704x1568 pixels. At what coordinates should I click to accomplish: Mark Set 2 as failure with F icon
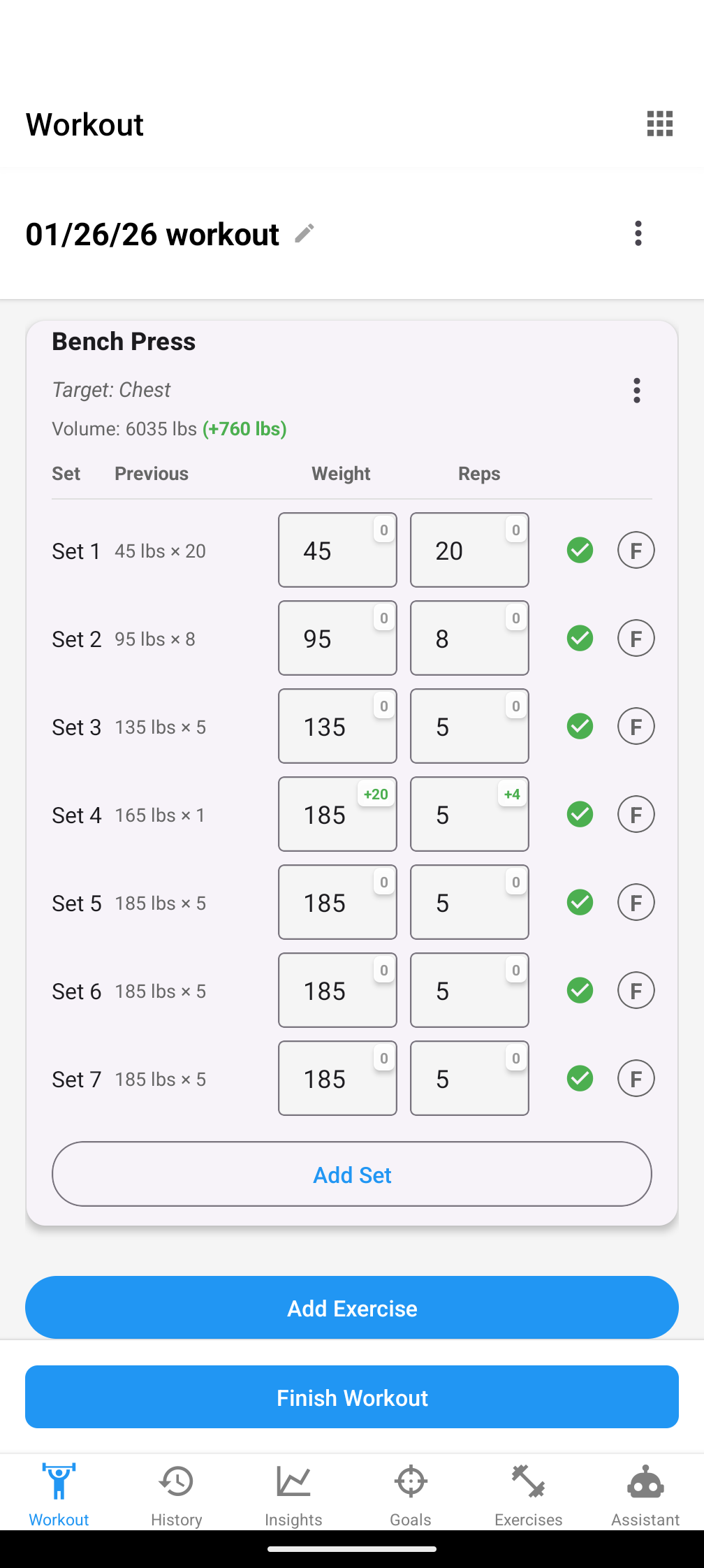636,638
